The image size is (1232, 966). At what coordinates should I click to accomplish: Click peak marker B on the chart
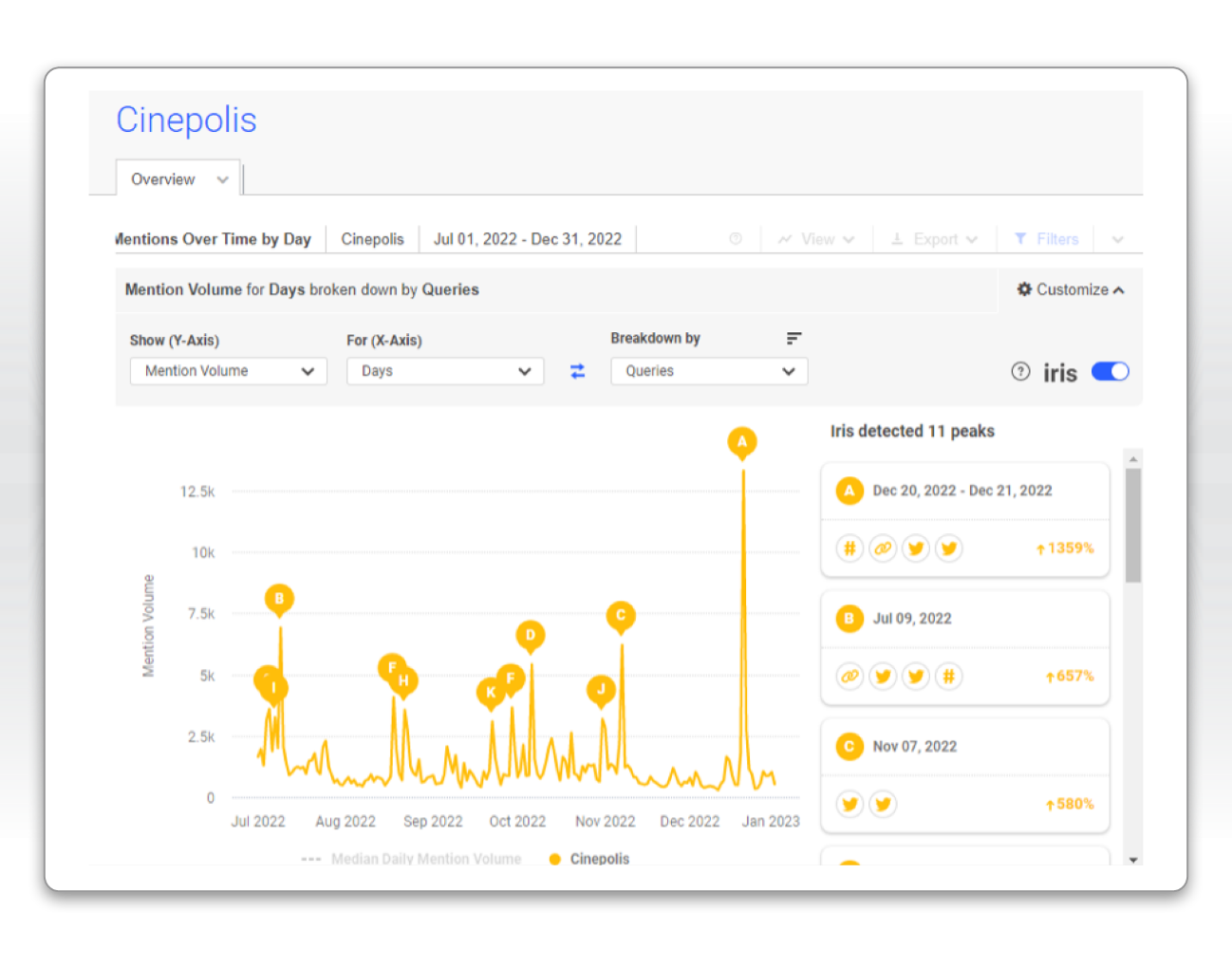(x=279, y=600)
